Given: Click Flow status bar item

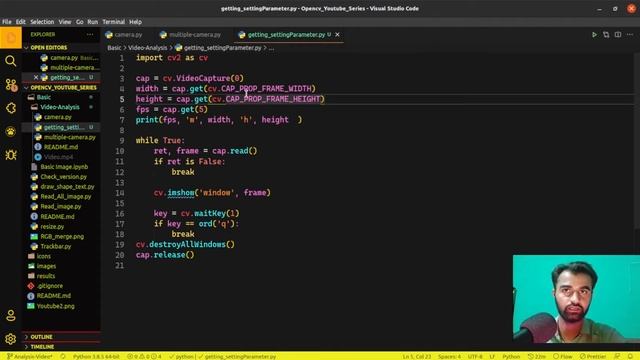Looking at the screenshot, I should click(562, 356).
